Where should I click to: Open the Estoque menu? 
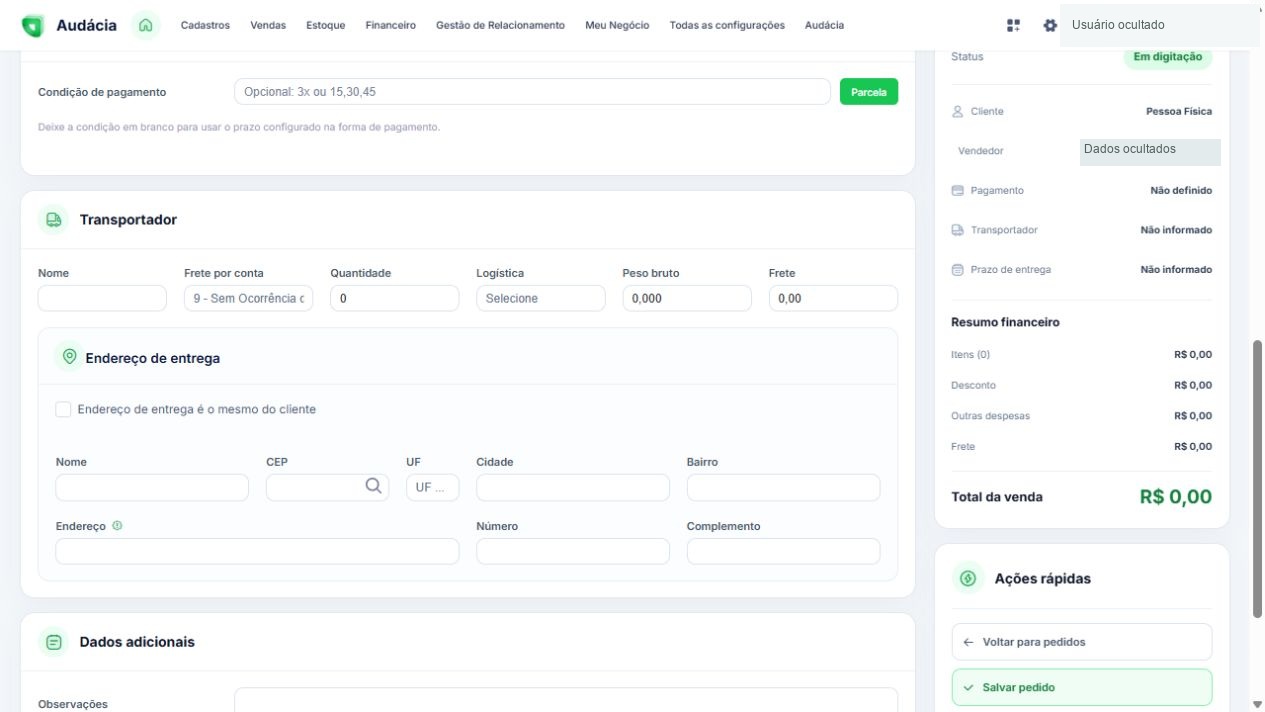tap(326, 26)
